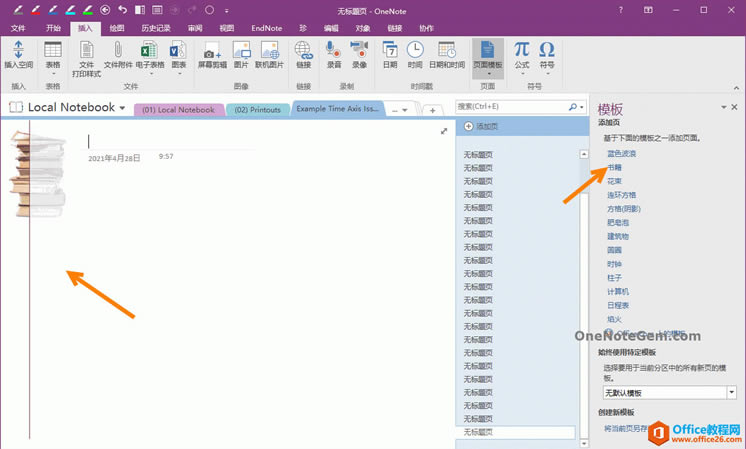
Task: Click 屏幕剪辑 (Screen Clipping) icon
Action: pyautogui.click(x=212, y=55)
